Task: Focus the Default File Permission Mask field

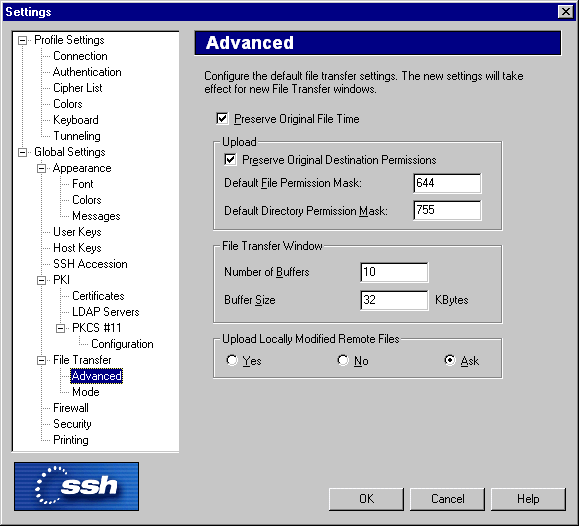Action: (x=447, y=183)
